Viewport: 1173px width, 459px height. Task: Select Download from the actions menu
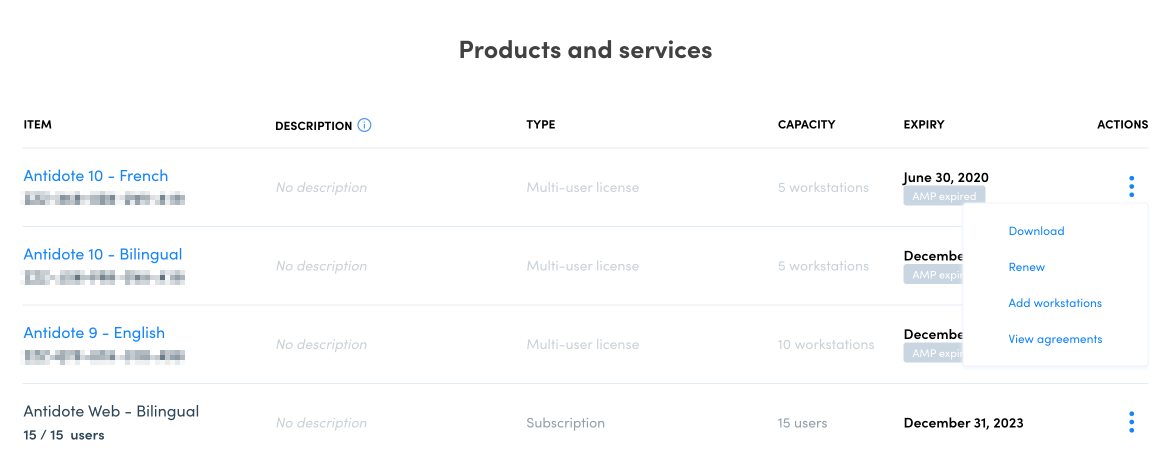[1036, 231]
